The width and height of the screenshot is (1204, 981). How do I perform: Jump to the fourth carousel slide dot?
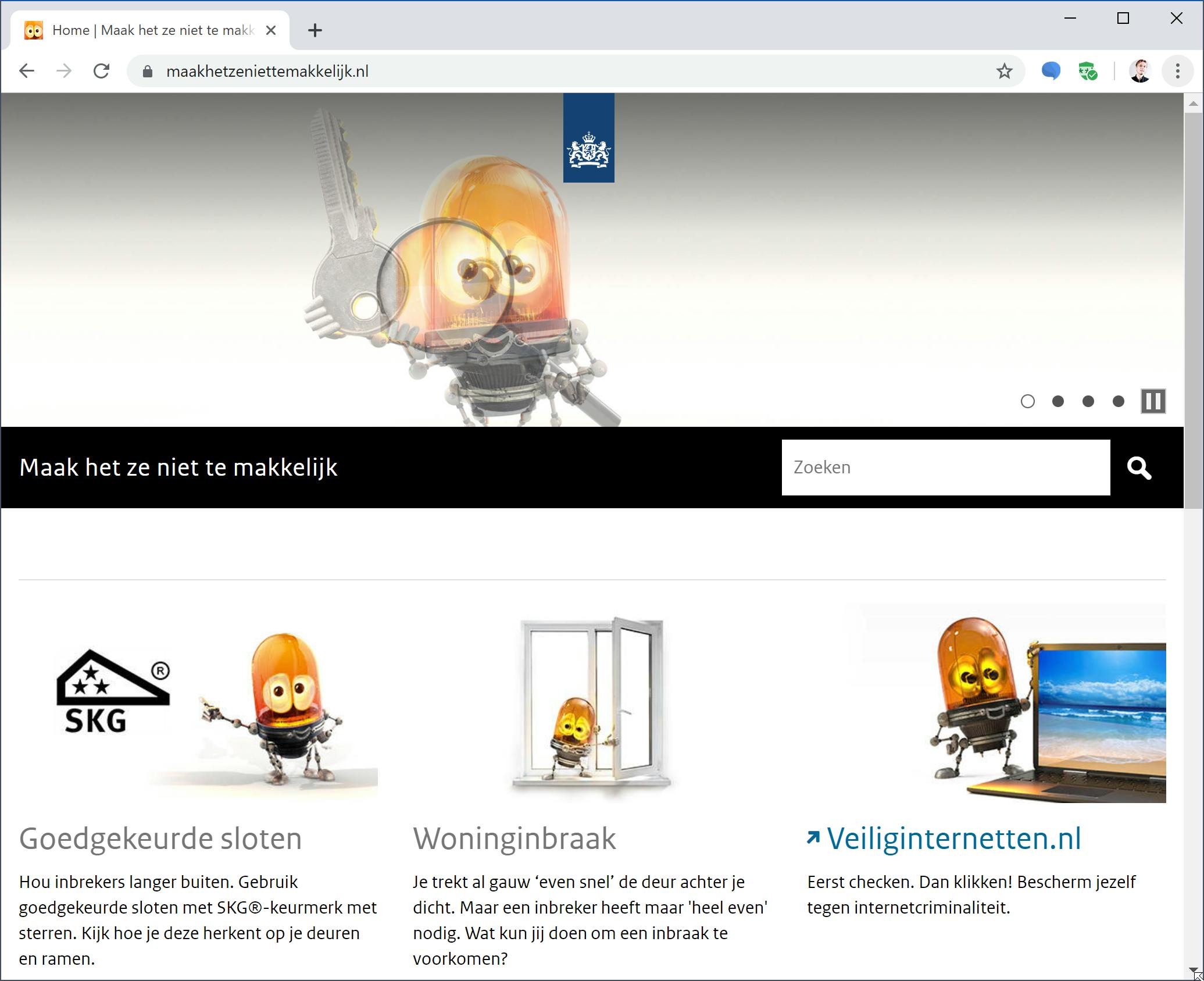point(1118,401)
